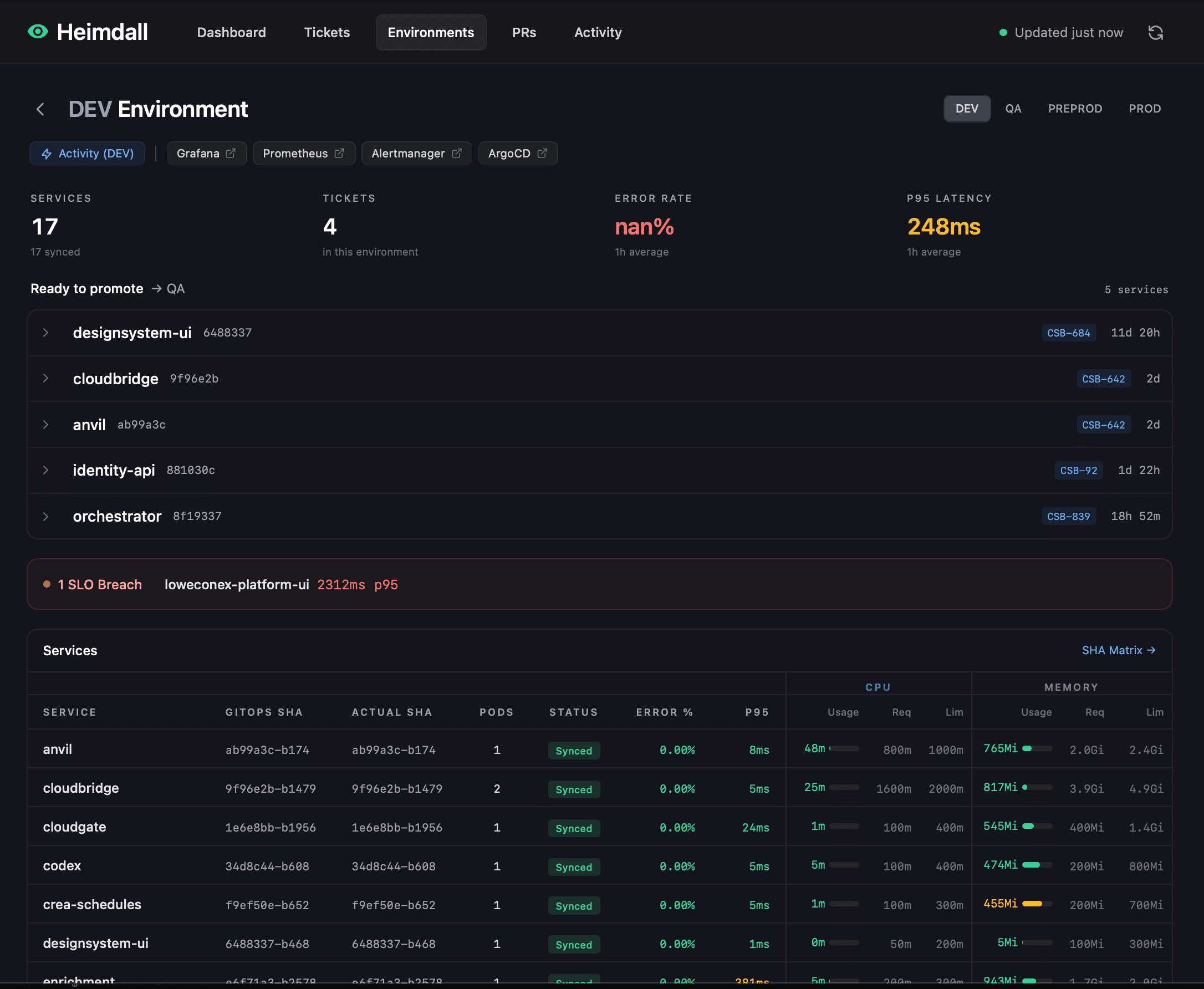The width and height of the screenshot is (1204, 989).
Task: Click codex actual SHA 34d8c44-b608
Action: click(394, 866)
